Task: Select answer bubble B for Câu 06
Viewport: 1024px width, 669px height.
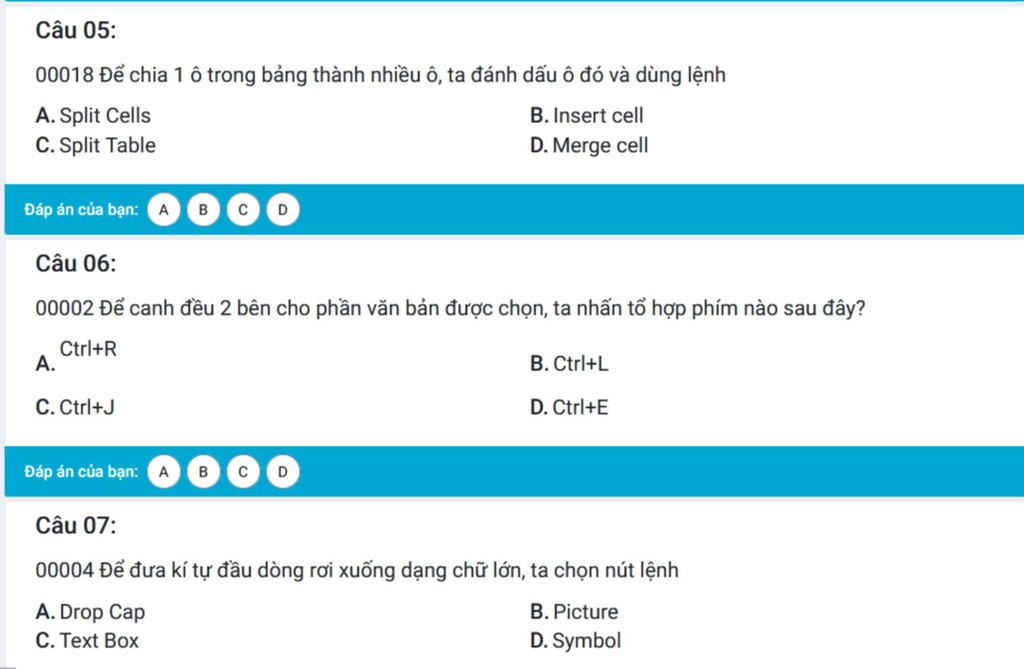Action: point(203,471)
